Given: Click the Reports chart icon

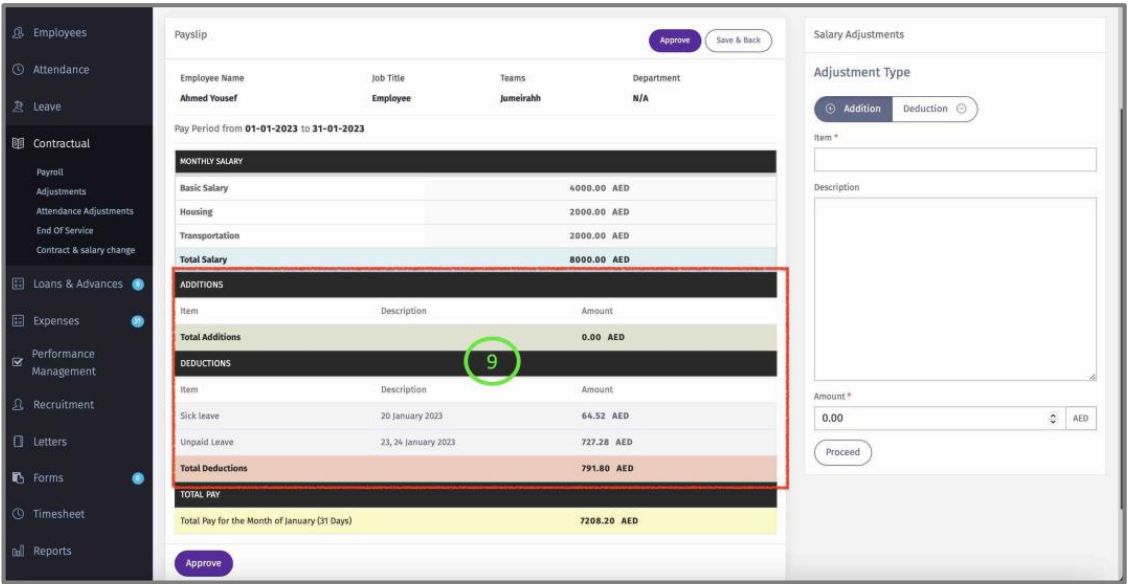Looking at the screenshot, I should pos(18,551).
